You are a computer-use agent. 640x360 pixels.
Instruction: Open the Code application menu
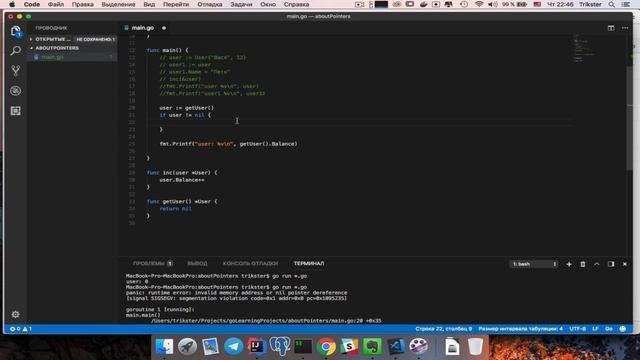(x=31, y=4)
